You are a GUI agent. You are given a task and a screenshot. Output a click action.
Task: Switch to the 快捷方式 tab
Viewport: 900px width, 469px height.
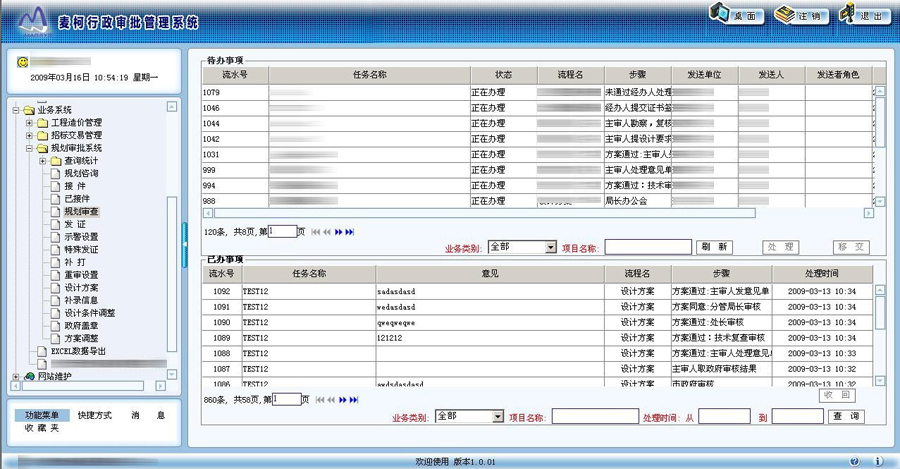point(95,416)
